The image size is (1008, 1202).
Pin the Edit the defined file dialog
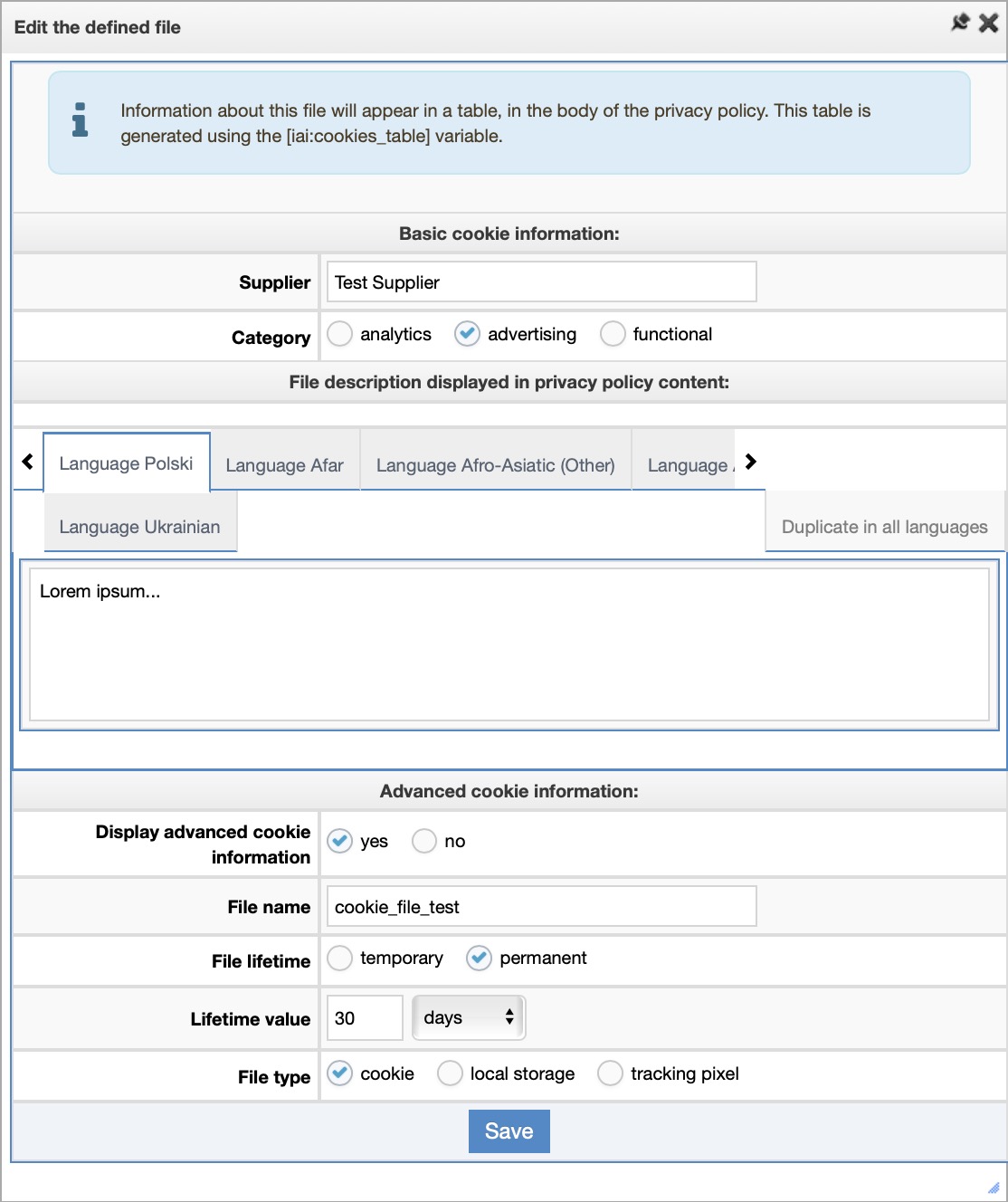coord(960,22)
